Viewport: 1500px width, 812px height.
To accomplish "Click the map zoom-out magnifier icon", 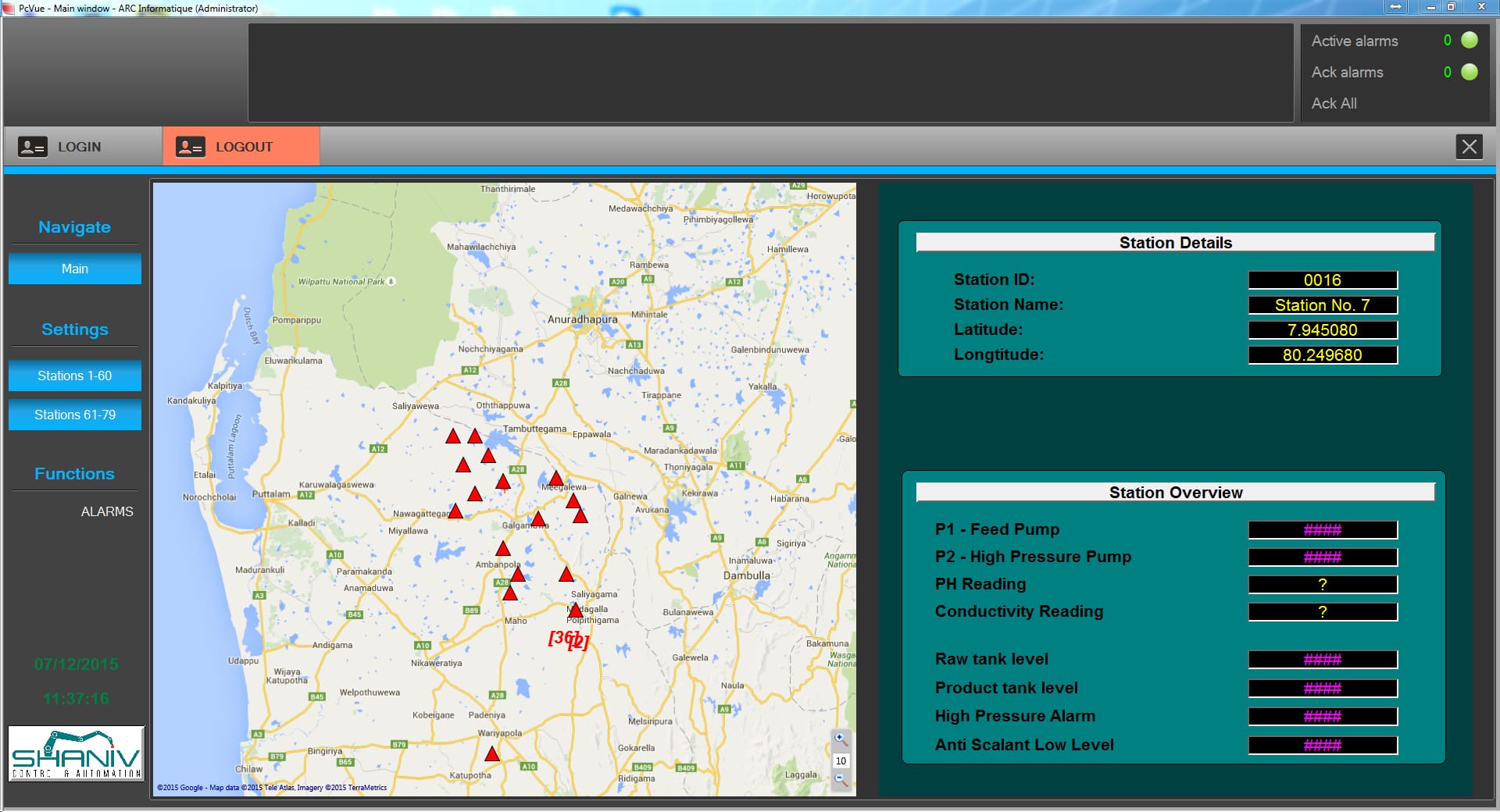I will [x=841, y=779].
